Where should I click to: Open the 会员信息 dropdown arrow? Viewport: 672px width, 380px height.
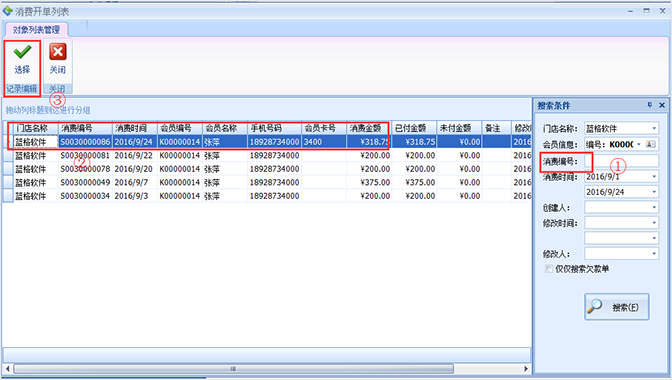[x=639, y=144]
